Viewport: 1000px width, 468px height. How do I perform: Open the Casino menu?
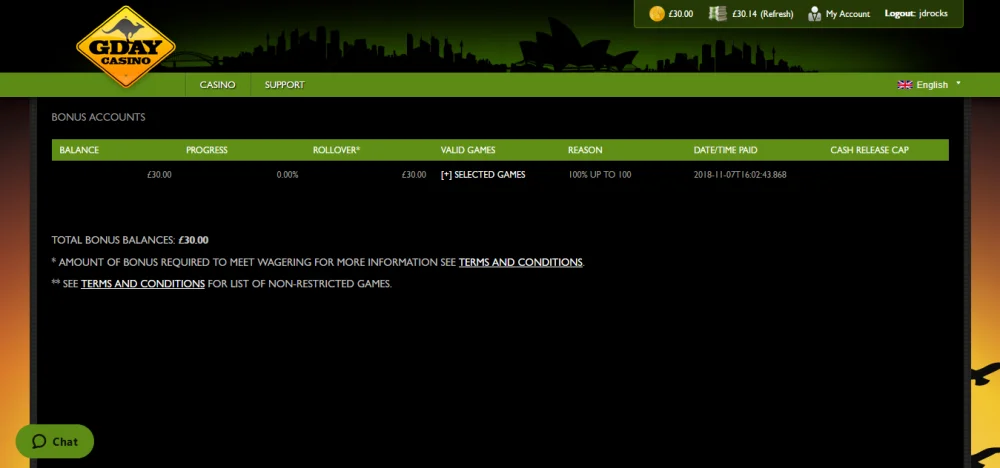click(x=217, y=85)
